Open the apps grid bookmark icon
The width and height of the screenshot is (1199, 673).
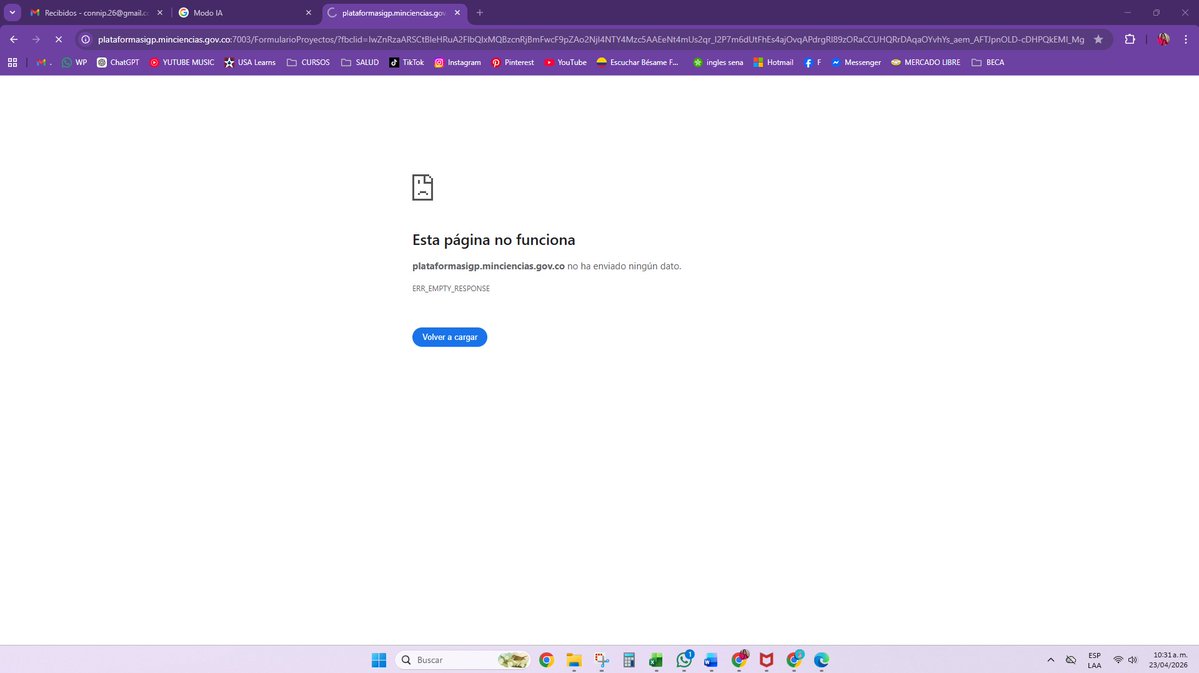(x=12, y=63)
